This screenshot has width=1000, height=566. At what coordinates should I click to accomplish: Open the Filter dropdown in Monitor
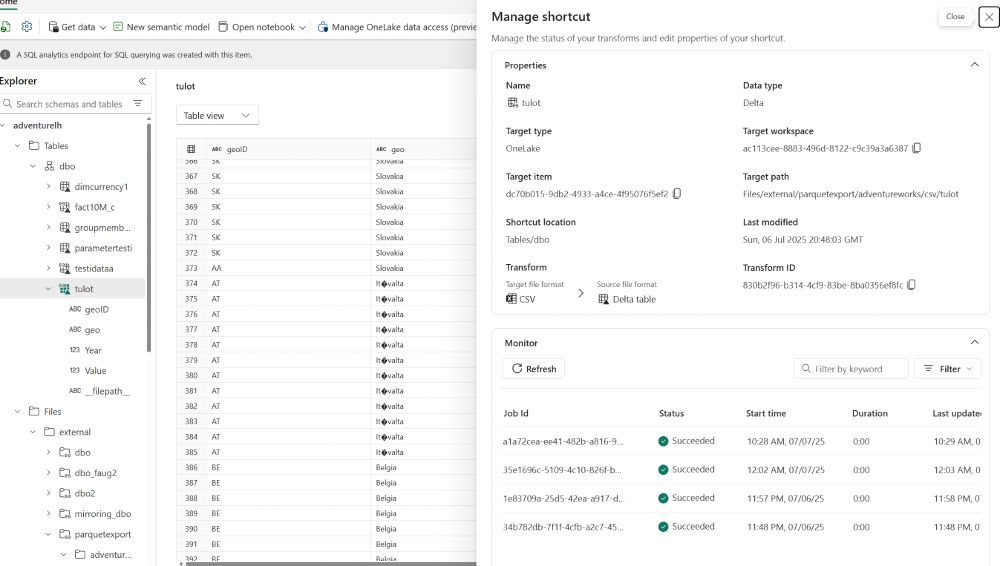pos(948,369)
